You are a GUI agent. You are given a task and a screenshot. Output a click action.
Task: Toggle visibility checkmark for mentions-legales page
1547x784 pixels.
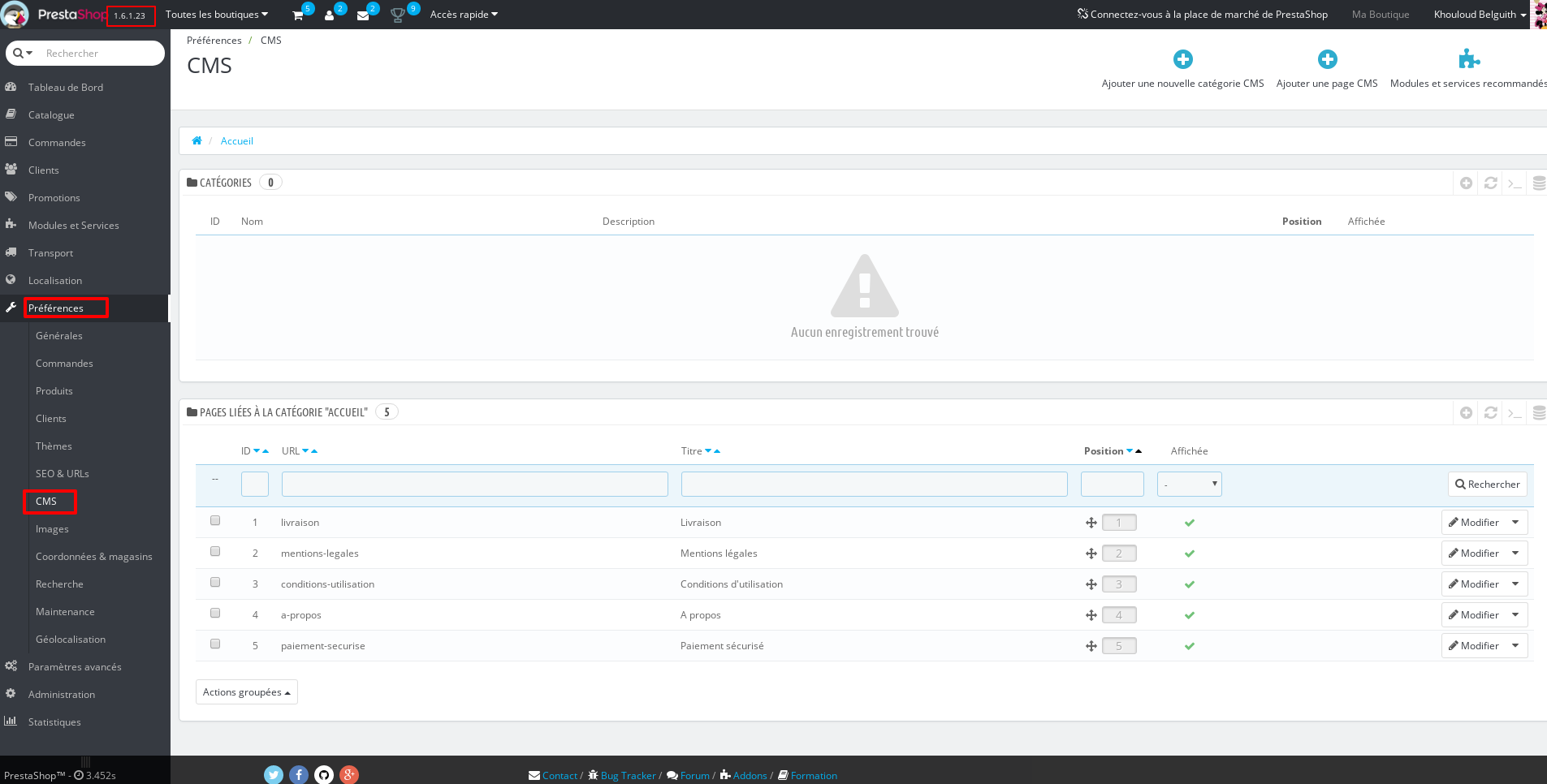(x=1189, y=553)
